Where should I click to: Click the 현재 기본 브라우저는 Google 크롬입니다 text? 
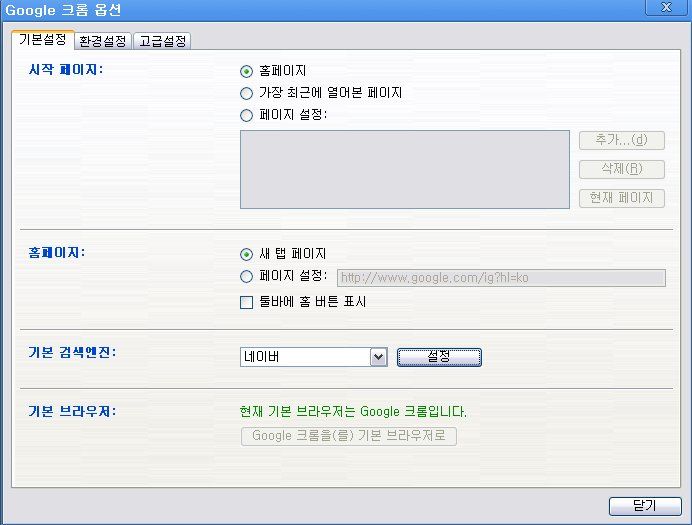coord(353,412)
